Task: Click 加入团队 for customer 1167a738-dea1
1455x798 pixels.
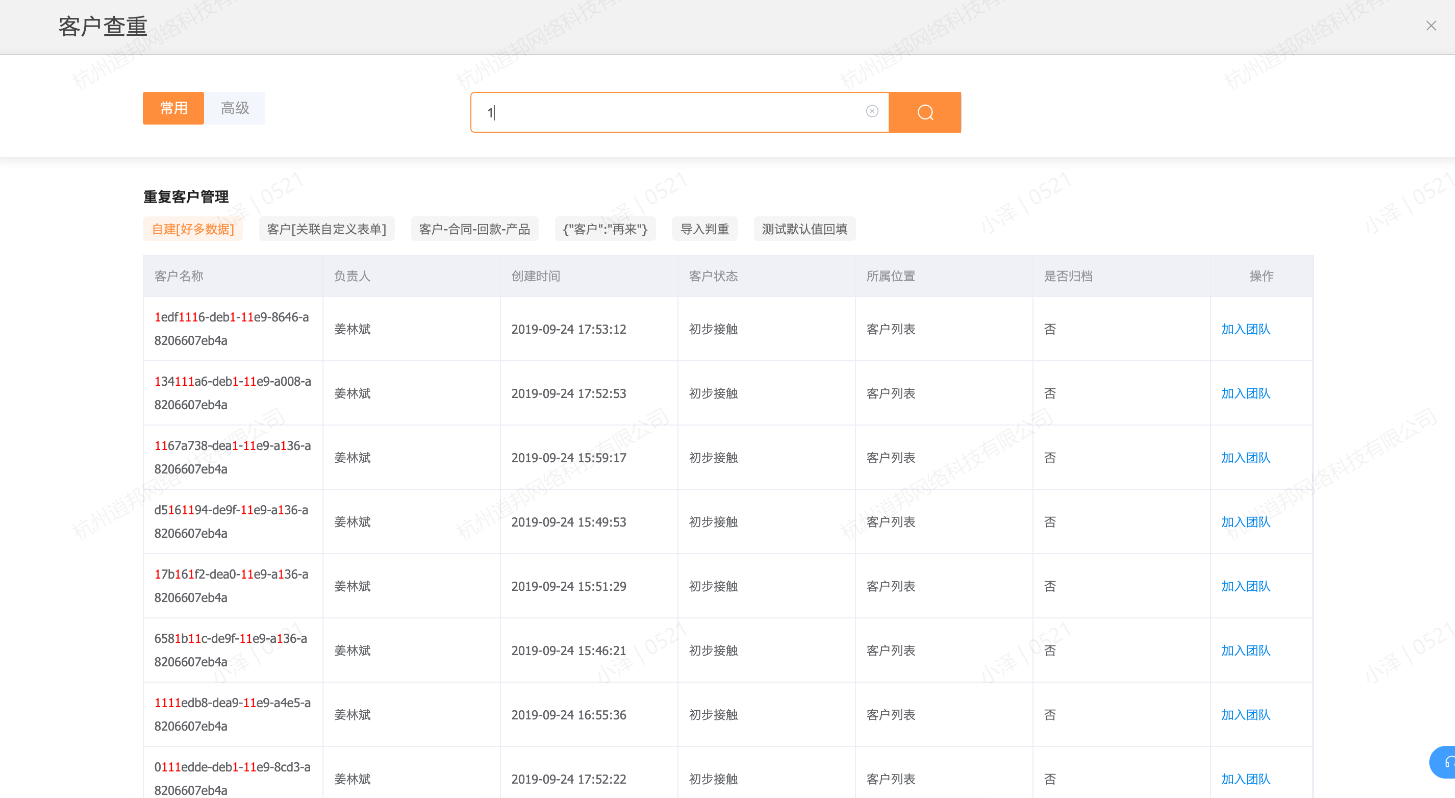Action: tap(1246, 457)
